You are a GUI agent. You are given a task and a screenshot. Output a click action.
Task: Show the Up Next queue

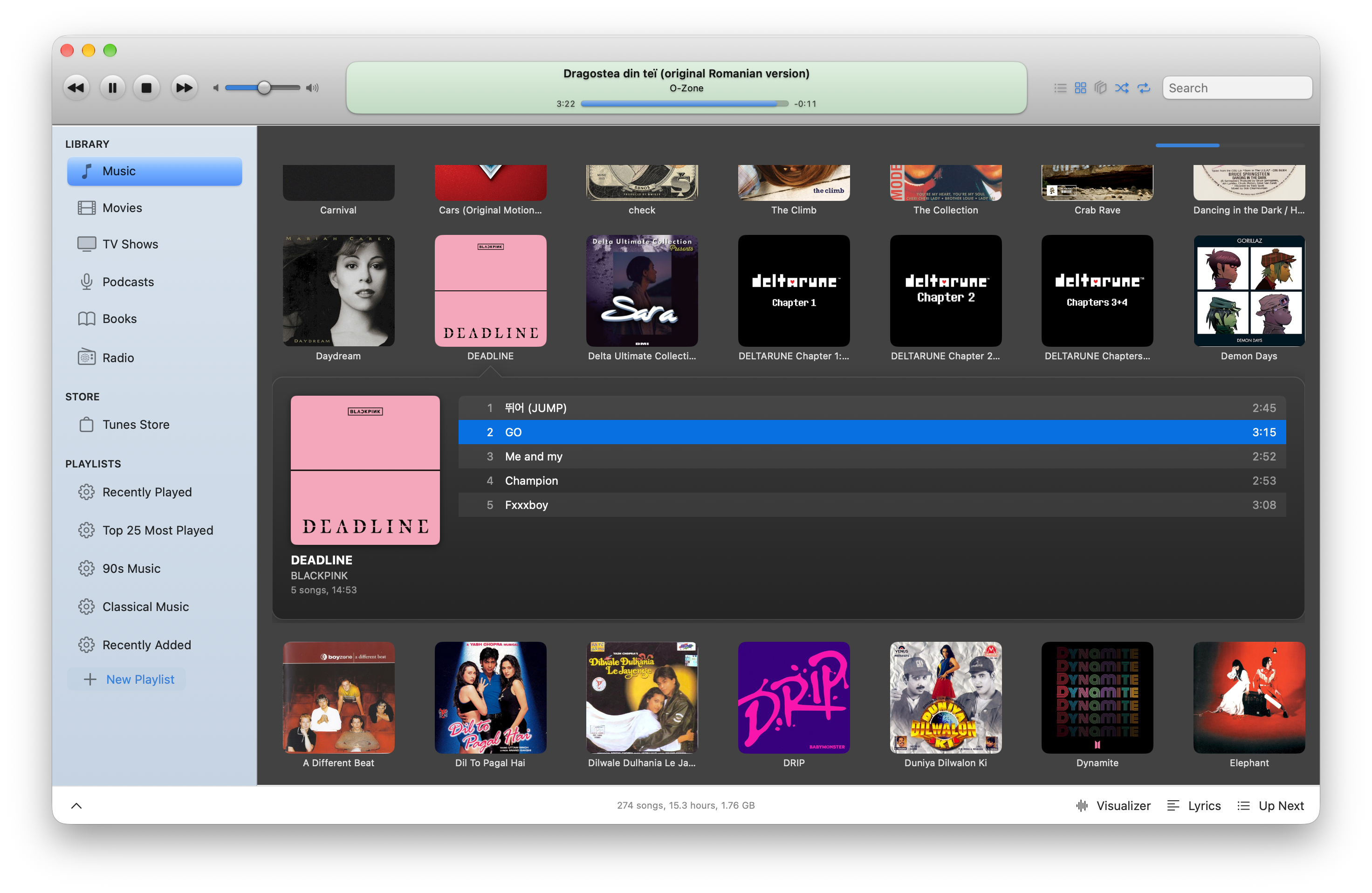[x=1270, y=806]
